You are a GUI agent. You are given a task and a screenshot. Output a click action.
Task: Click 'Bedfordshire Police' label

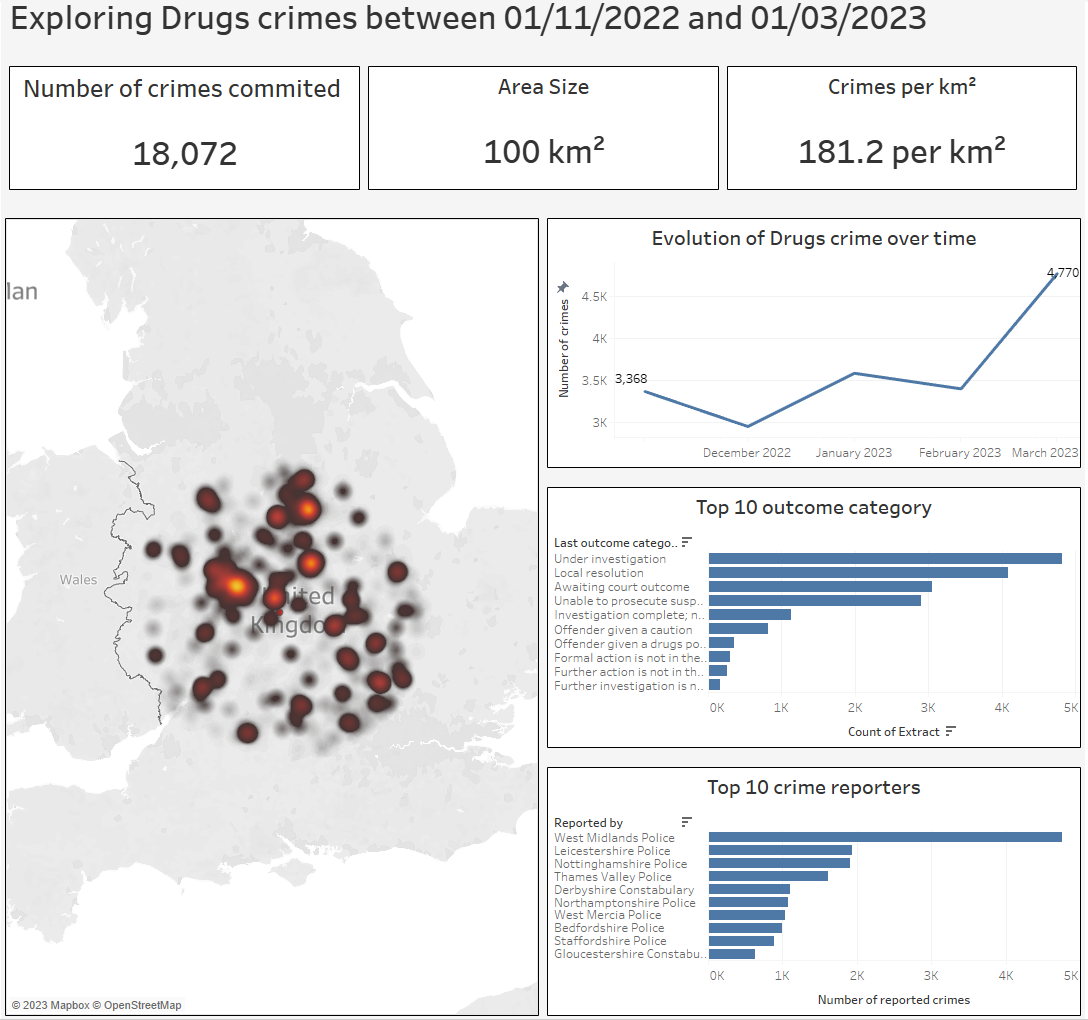pyautogui.click(x=609, y=928)
